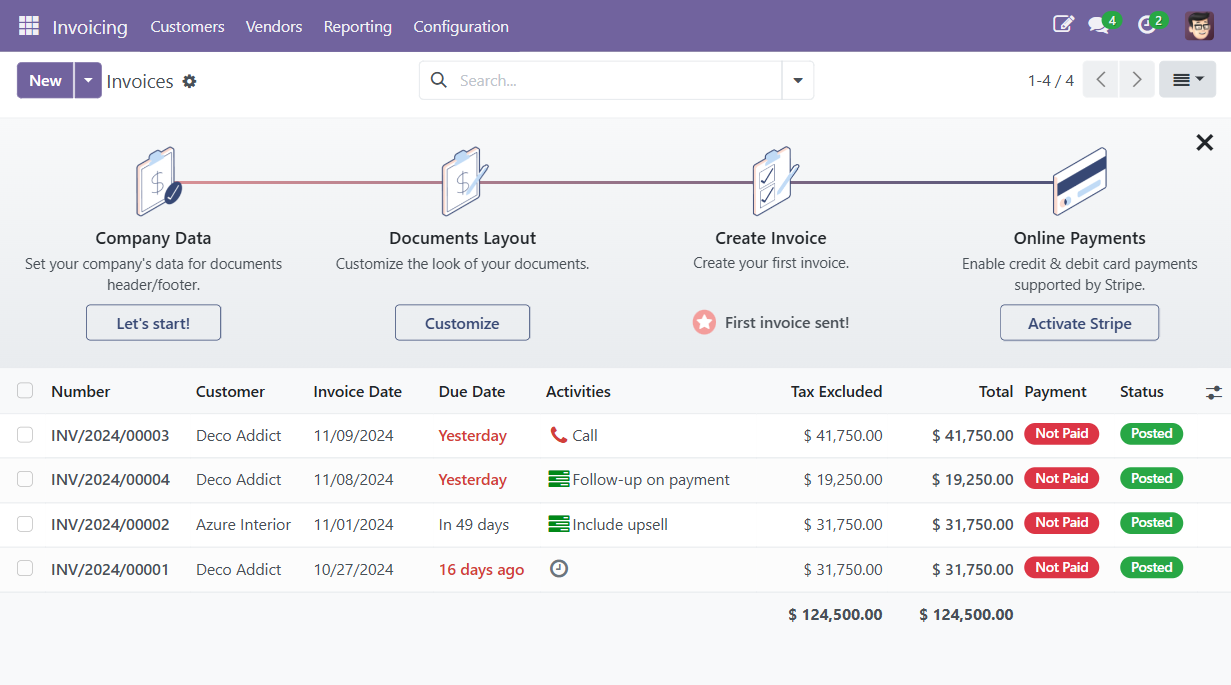The height and width of the screenshot is (685, 1231).
Task: Open the activities clock icon in the navbar
Action: tap(1147, 25)
